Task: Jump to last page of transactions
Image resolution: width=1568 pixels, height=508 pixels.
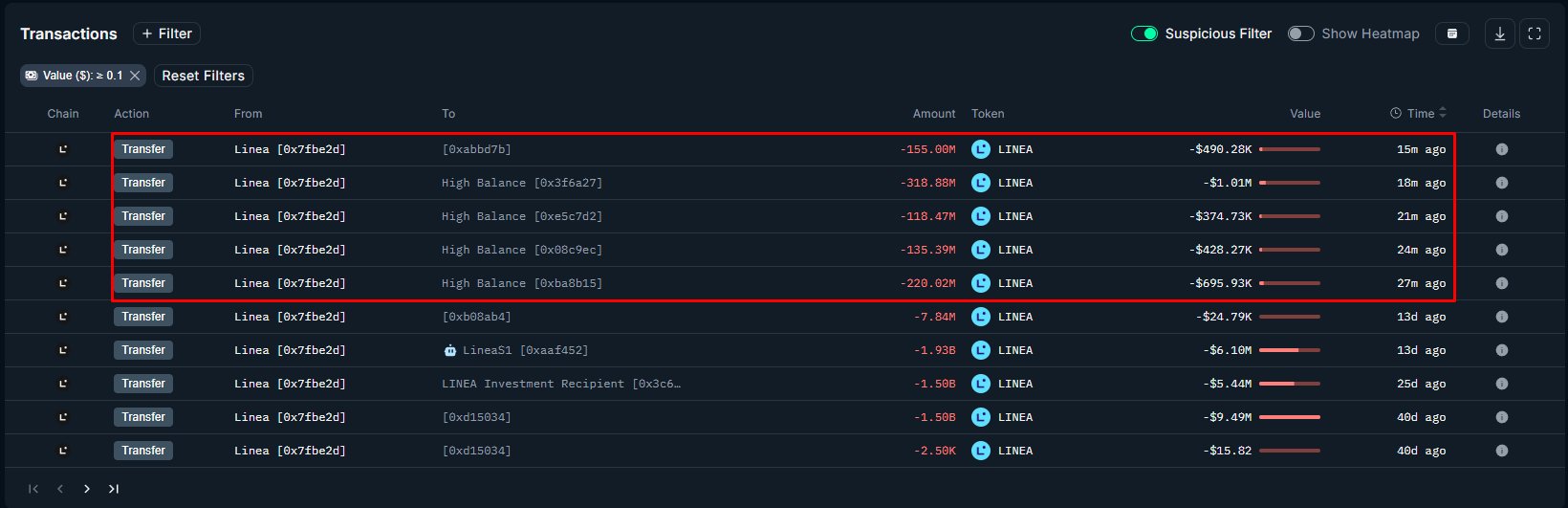Action: click(x=114, y=489)
